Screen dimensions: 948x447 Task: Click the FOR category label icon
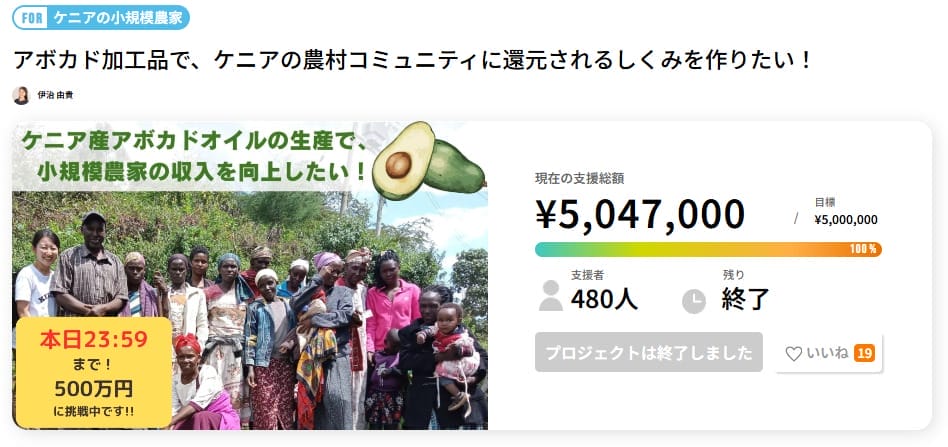(31, 18)
